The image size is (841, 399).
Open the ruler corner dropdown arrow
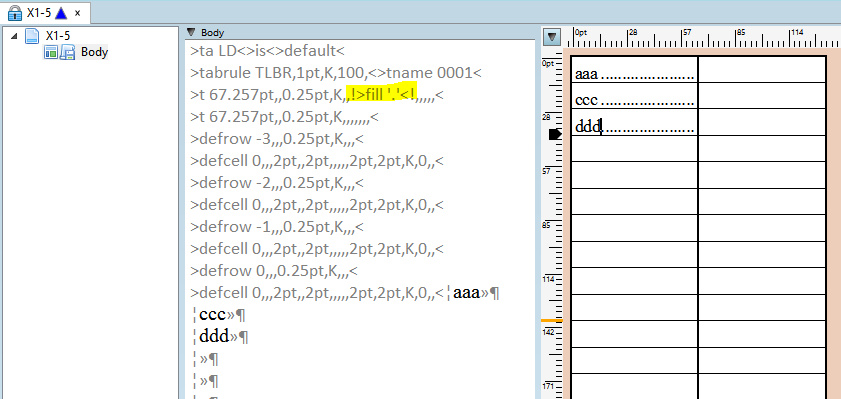(552, 38)
